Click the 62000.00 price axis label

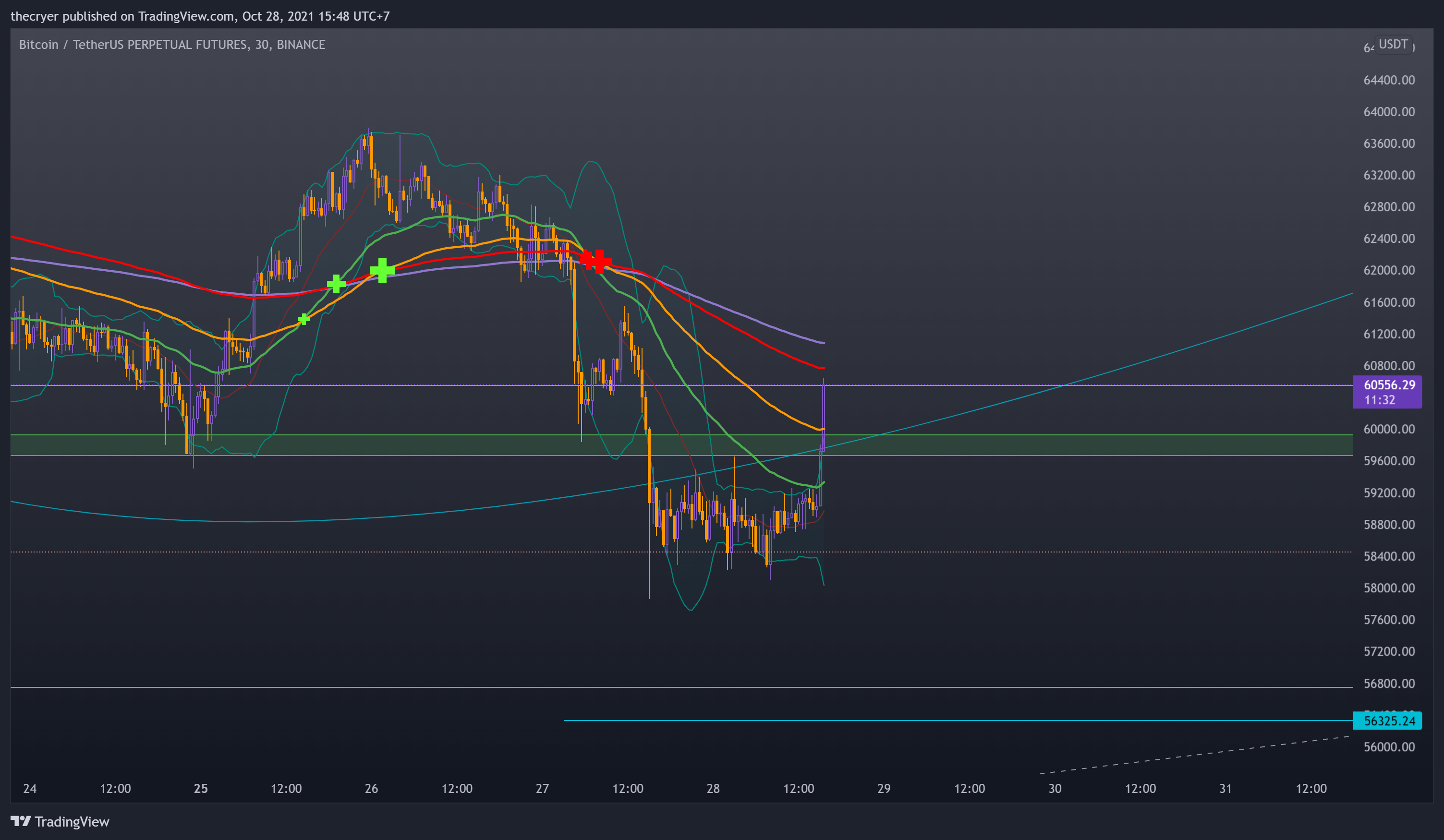pos(1389,270)
